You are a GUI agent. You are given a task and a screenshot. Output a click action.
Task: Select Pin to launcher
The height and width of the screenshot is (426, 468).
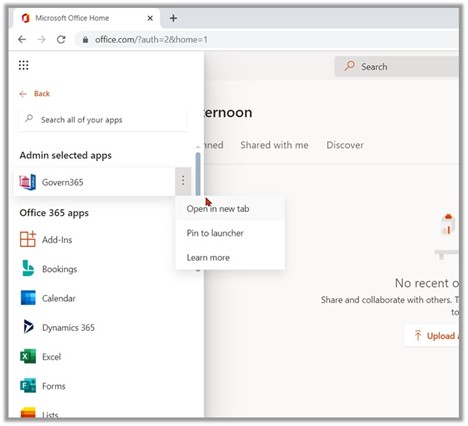(230, 233)
